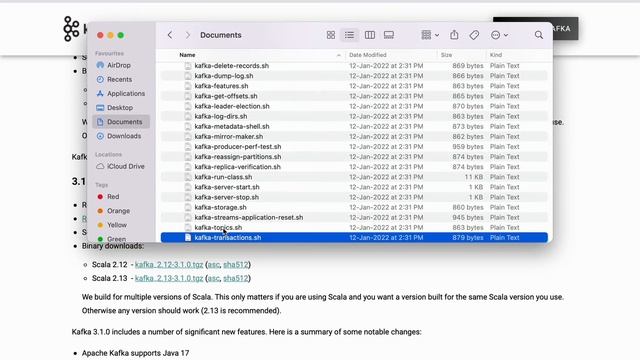Sort files by Date Modified column header

367,55
